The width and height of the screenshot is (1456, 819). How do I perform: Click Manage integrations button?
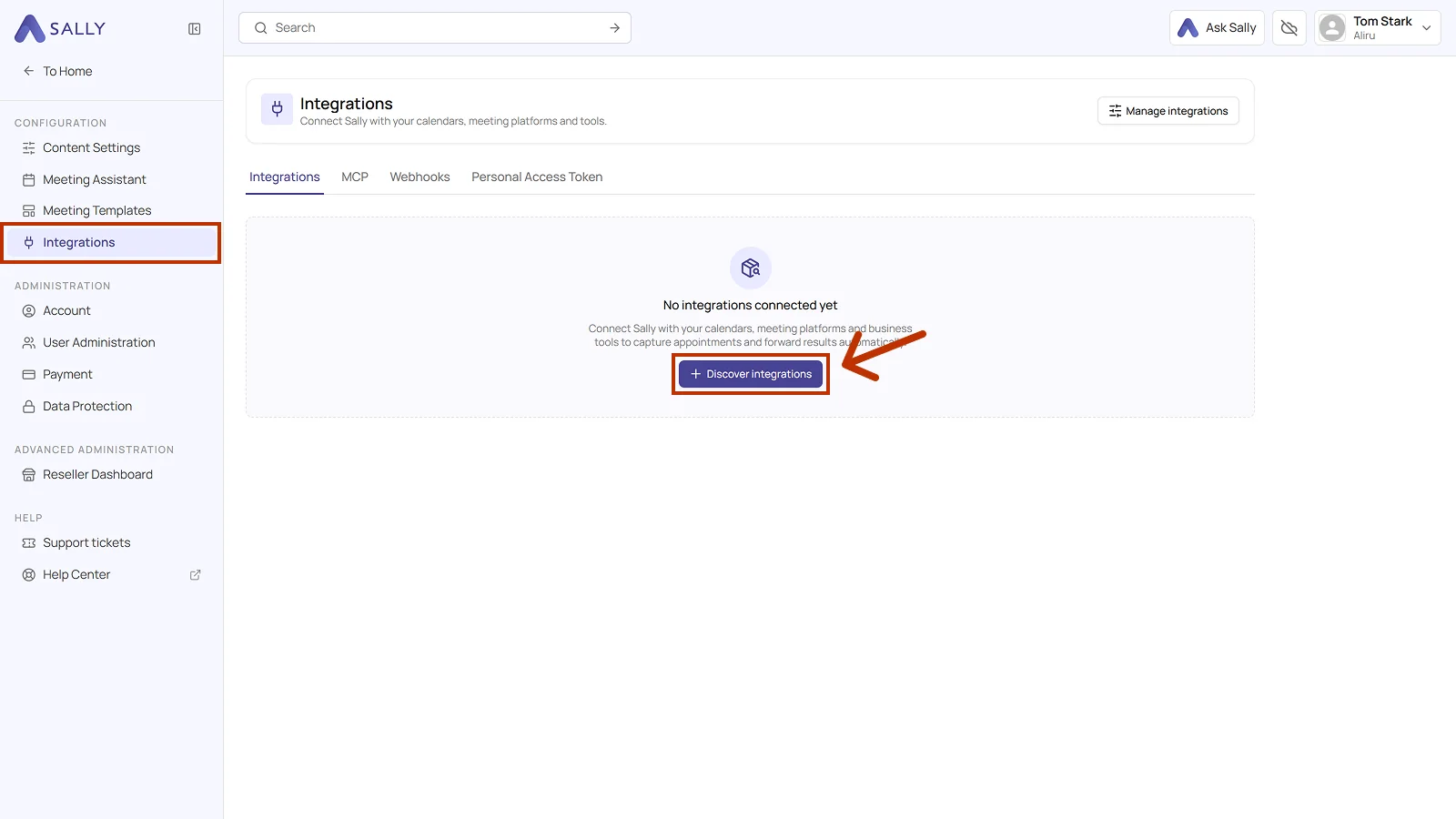click(x=1168, y=111)
